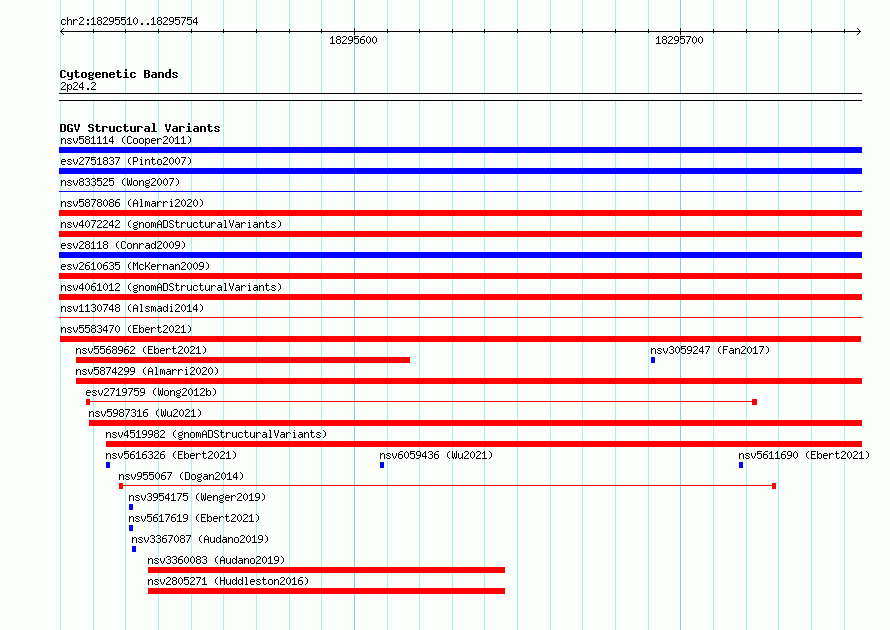Click esv2610635 (McKernan2009) label
The width and height of the screenshot is (890, 630).
(135, 266)
